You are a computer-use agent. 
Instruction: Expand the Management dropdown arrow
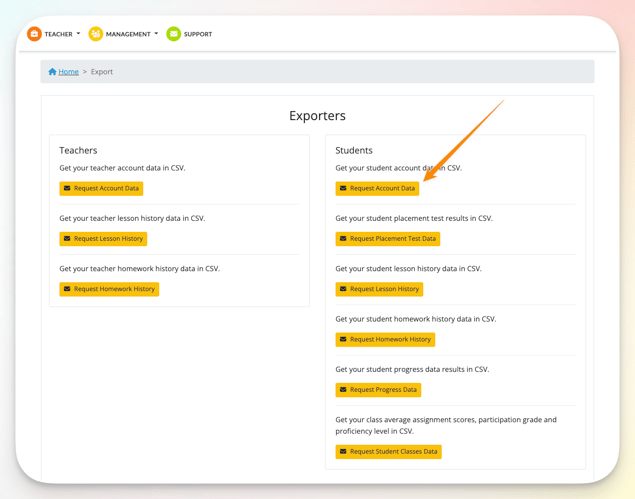(156, 34)
